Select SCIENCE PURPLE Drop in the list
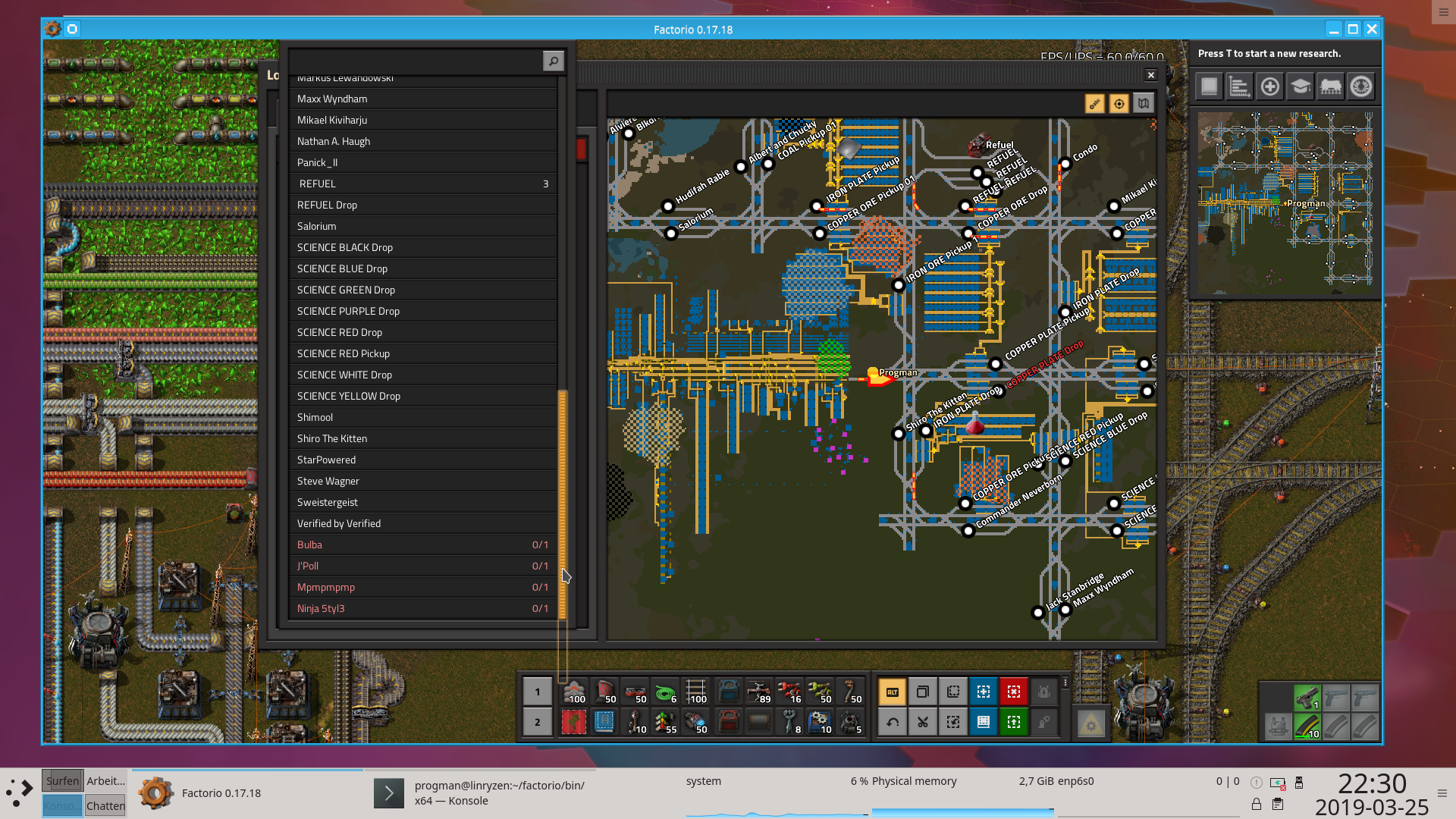1456x819 pixels. pyautogui.click(x=423, y=312)
